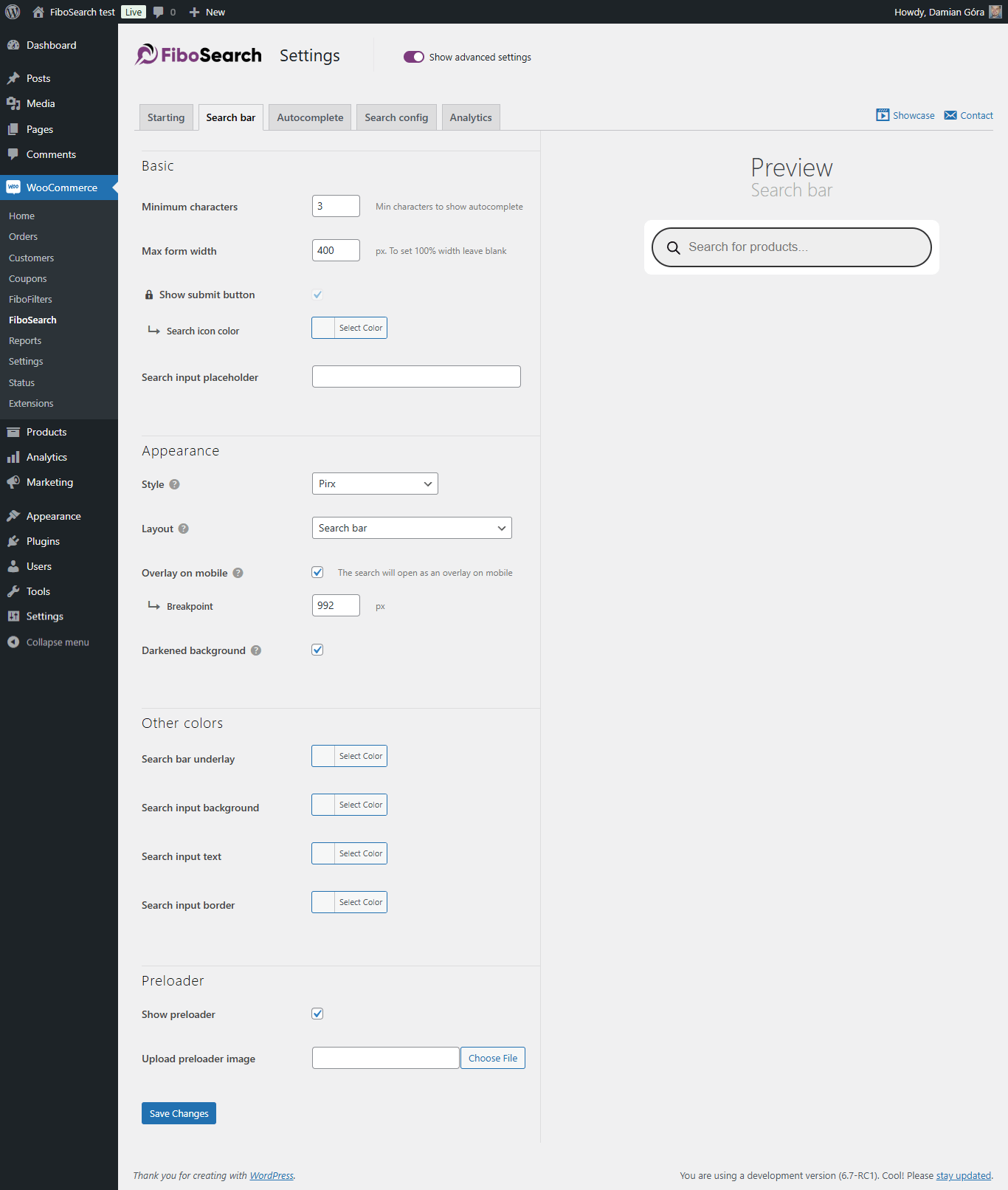This screenshot has height=1190, width=1008.
Task: Open the Search config tab
Action: (x=396, y=117)
